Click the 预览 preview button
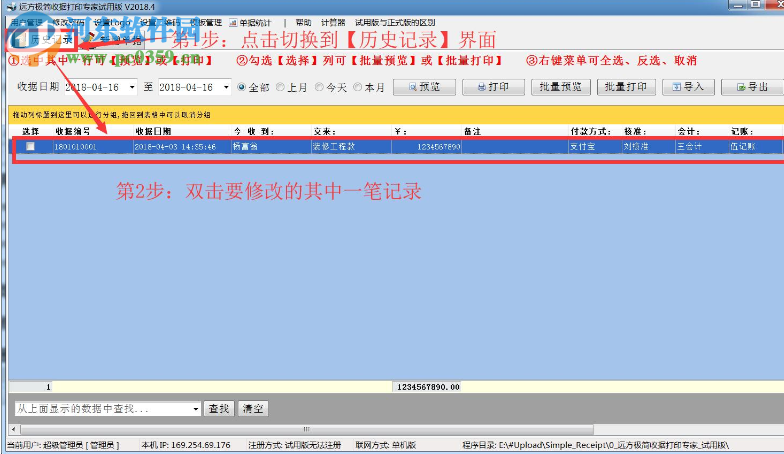 424,87
